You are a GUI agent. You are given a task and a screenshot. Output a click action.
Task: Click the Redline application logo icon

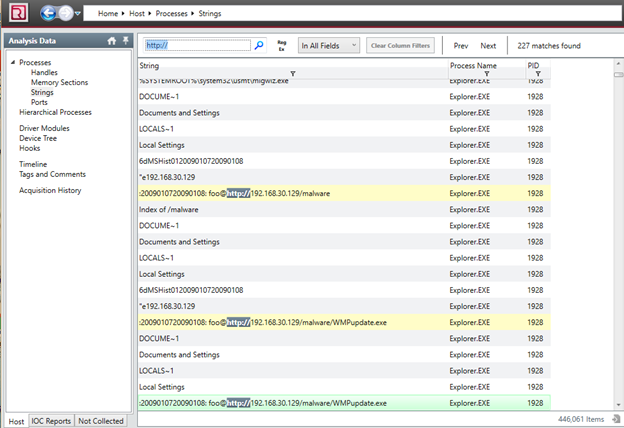[x=18, y=14]
